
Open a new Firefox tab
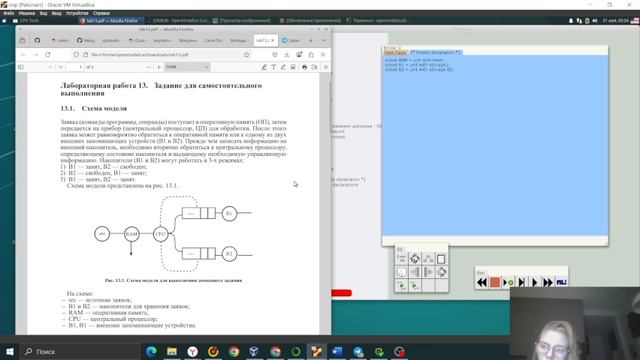tap(311, 40)
